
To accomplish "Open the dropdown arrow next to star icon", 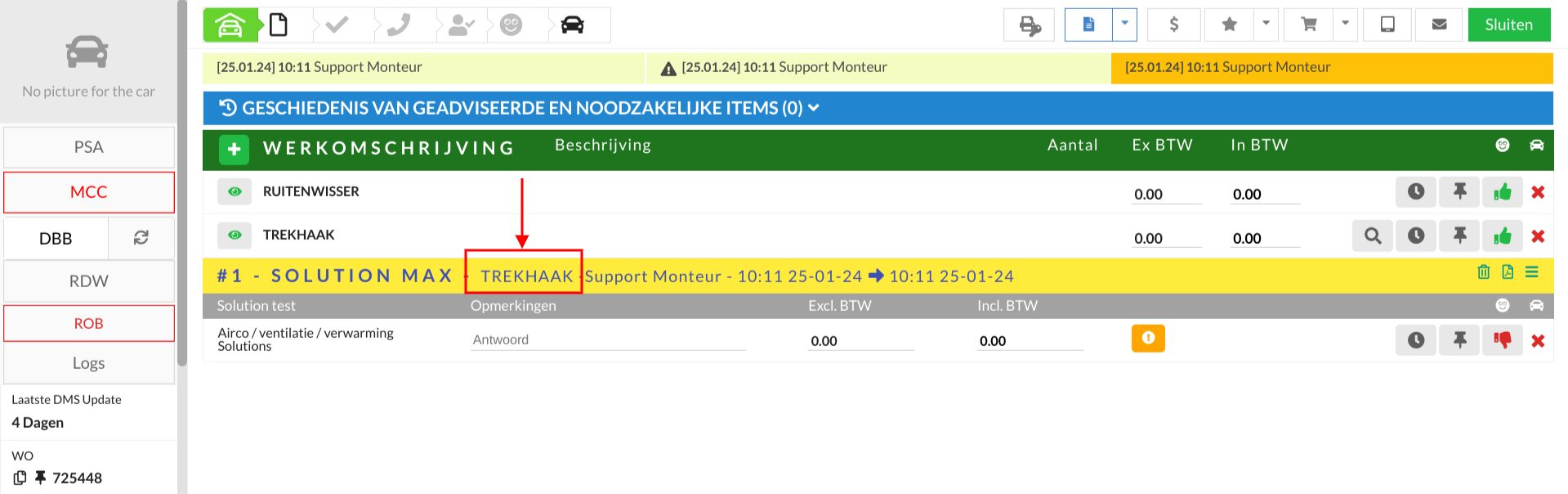I will tap(1266, 25).
